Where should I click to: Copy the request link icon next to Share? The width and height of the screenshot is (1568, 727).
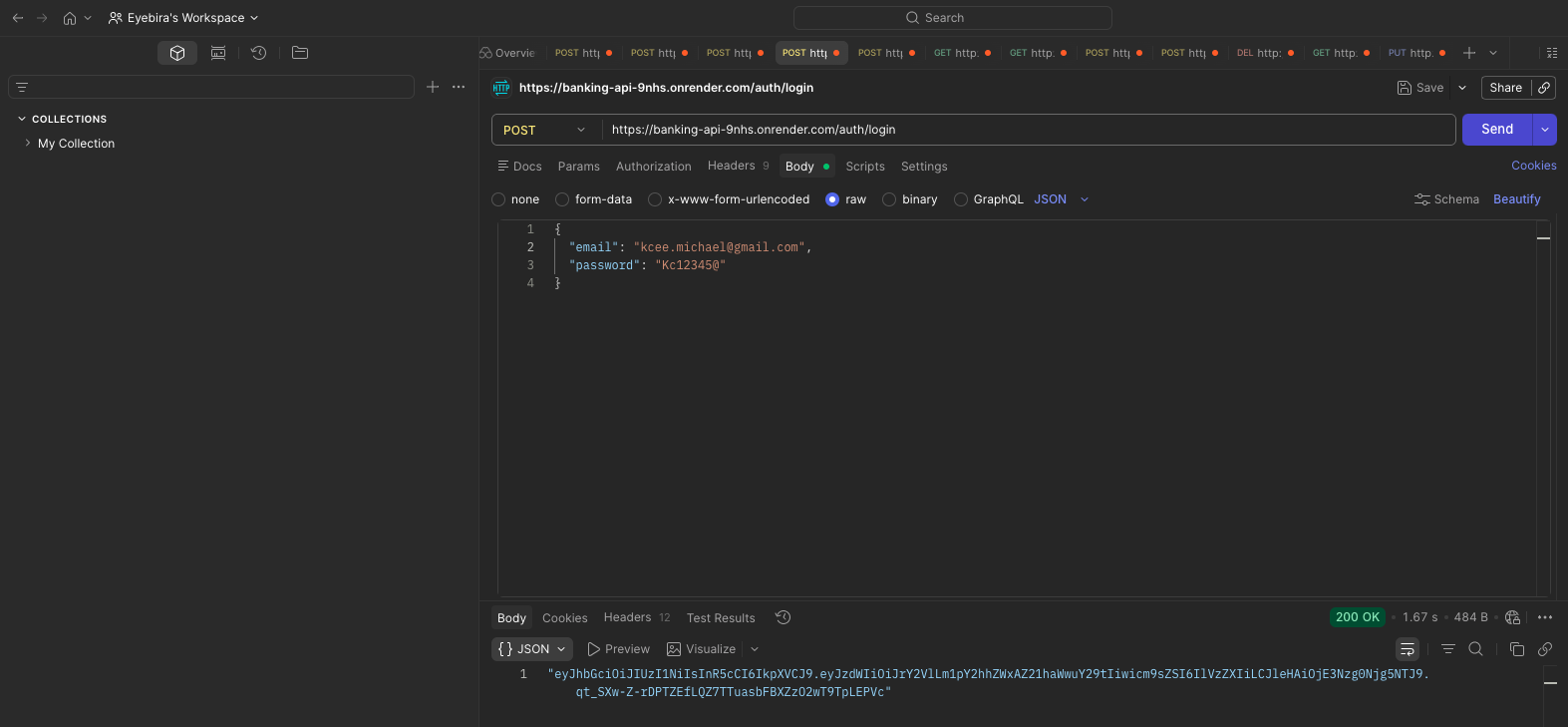click(1544, 88)
